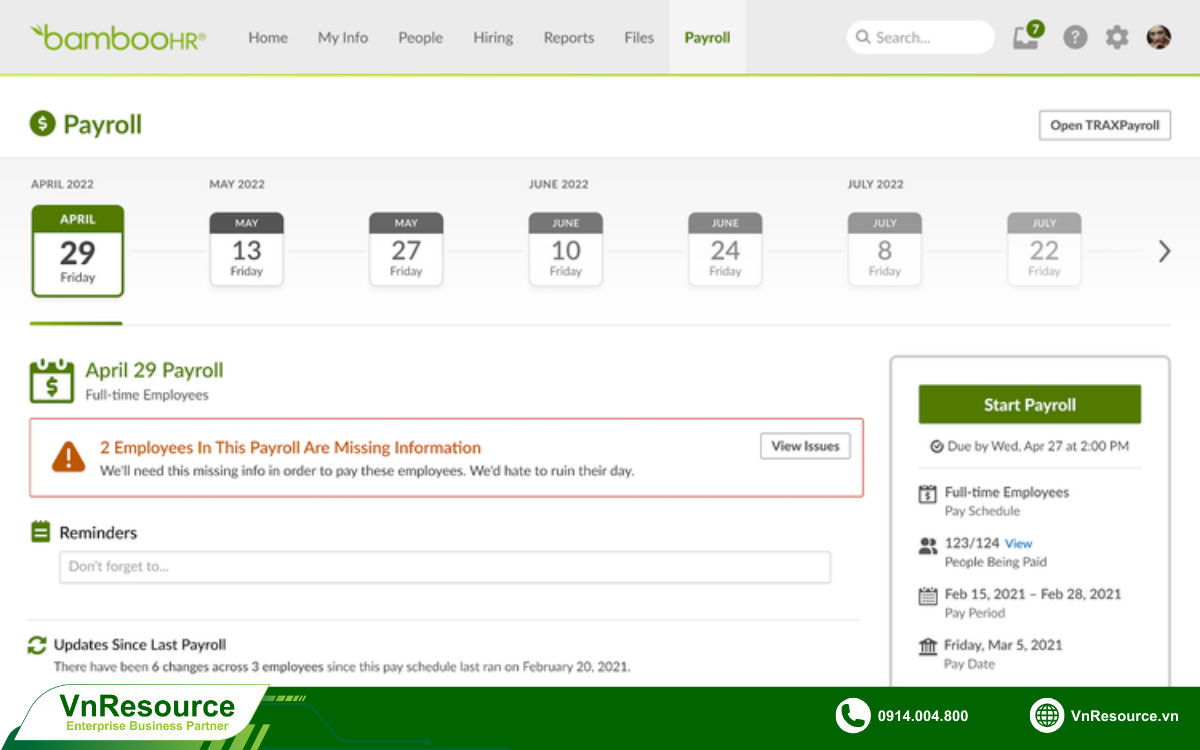Open the inbox notifications icon with badge

[1026, 38]
